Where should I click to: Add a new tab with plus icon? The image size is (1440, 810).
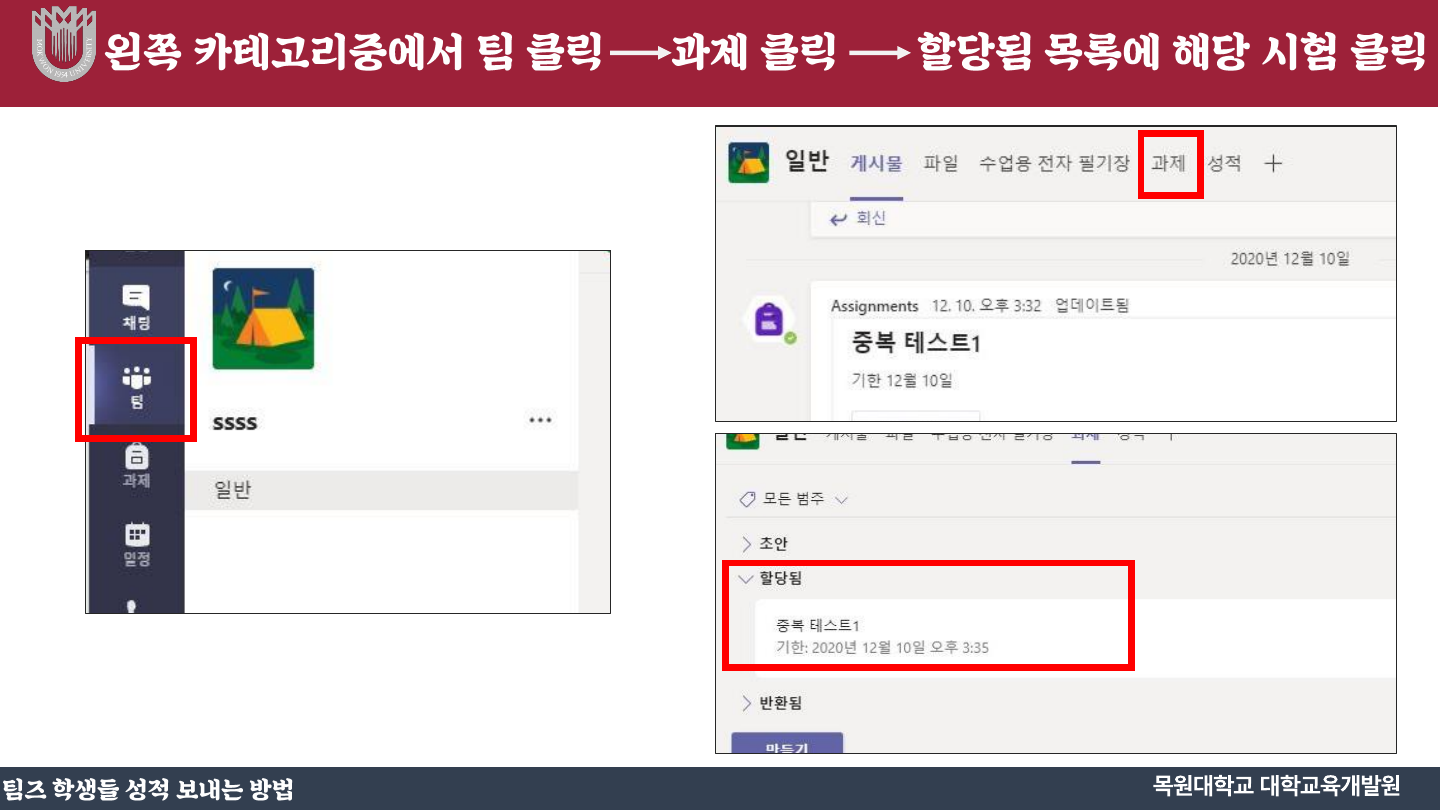(x=1273, y=164)
